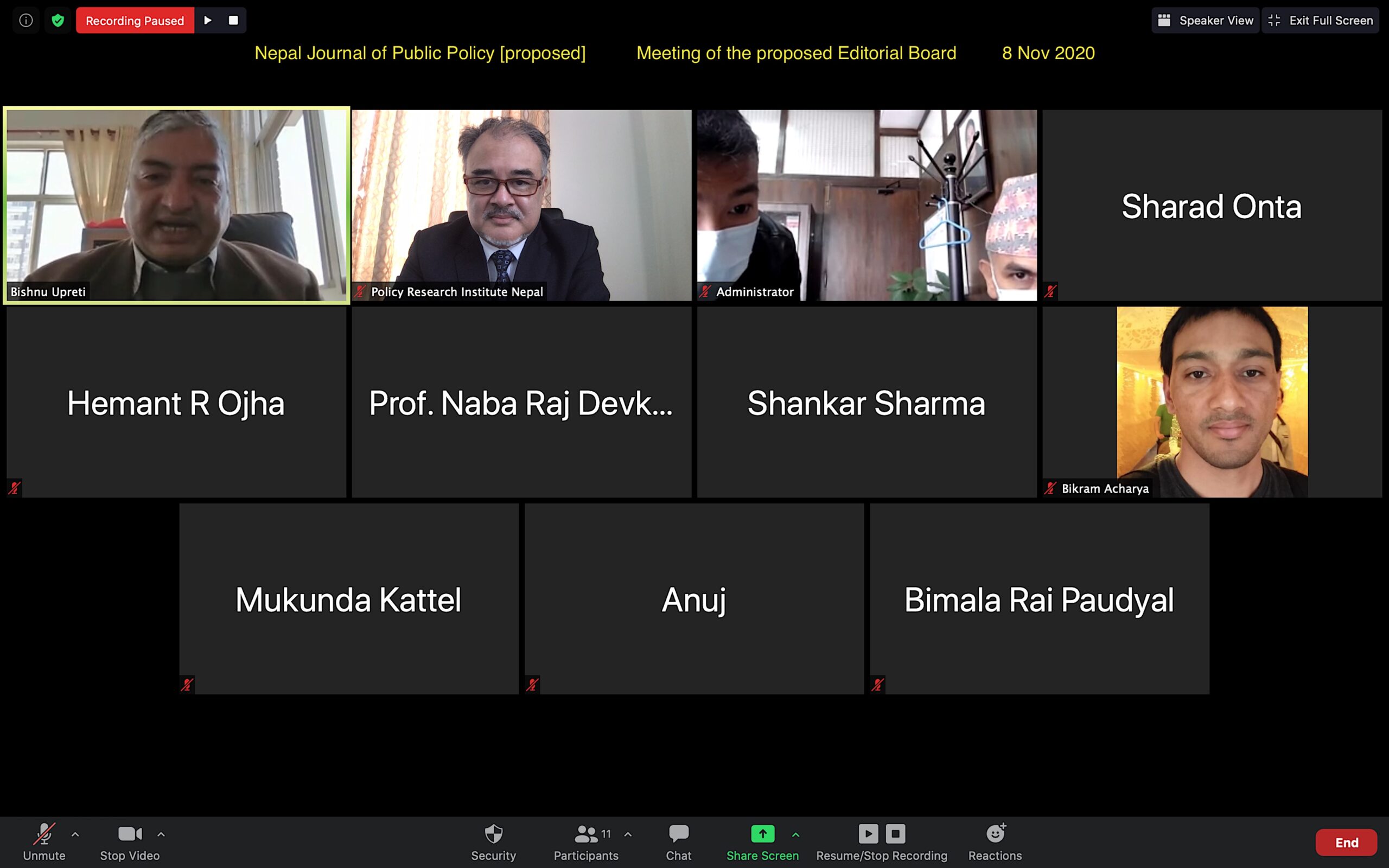Image resolution: width=1389 pixels, height=868 pixels.
Task: Expand share options arrow beside Share Screen
Action: (795, 834)
